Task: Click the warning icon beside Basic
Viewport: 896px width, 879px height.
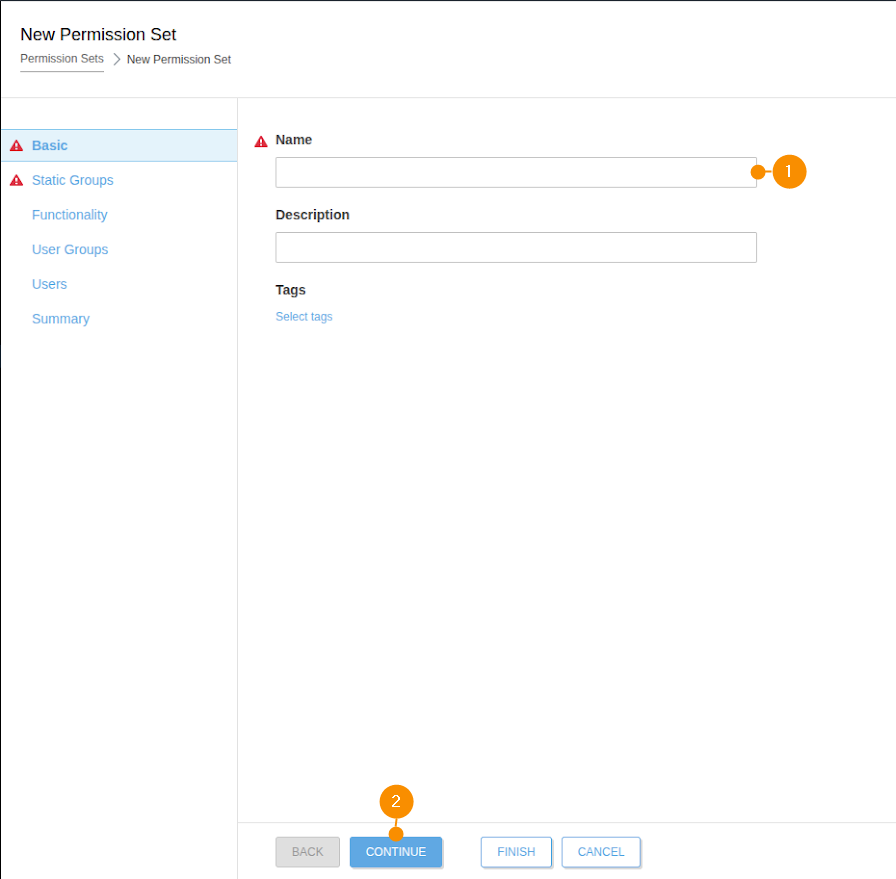Action: pos(16,146)
